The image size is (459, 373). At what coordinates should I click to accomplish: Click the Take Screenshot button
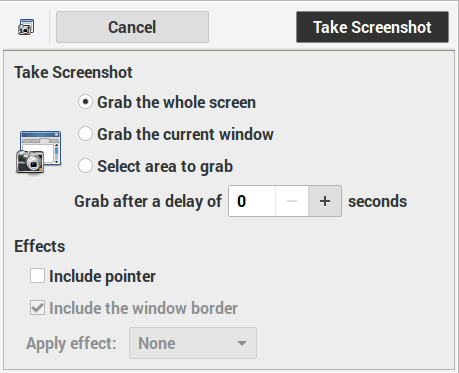pyautogui.click(x=372, y=27)
